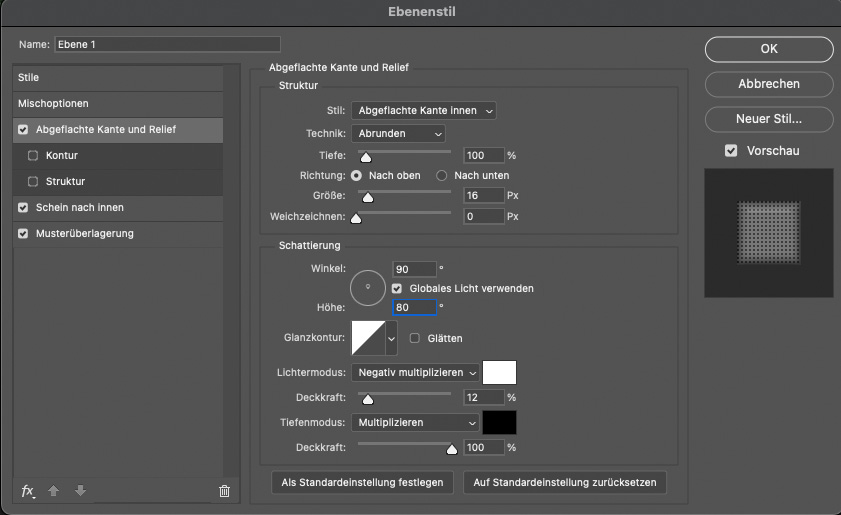Click the Tiefen Deckkraft slider handle

pyautogui.click(x=452, y=449)
